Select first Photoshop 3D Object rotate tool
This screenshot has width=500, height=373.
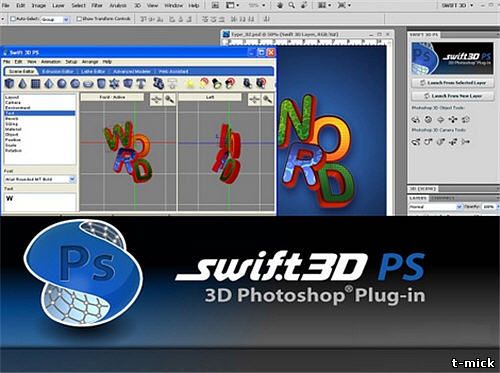pos(416,119)
